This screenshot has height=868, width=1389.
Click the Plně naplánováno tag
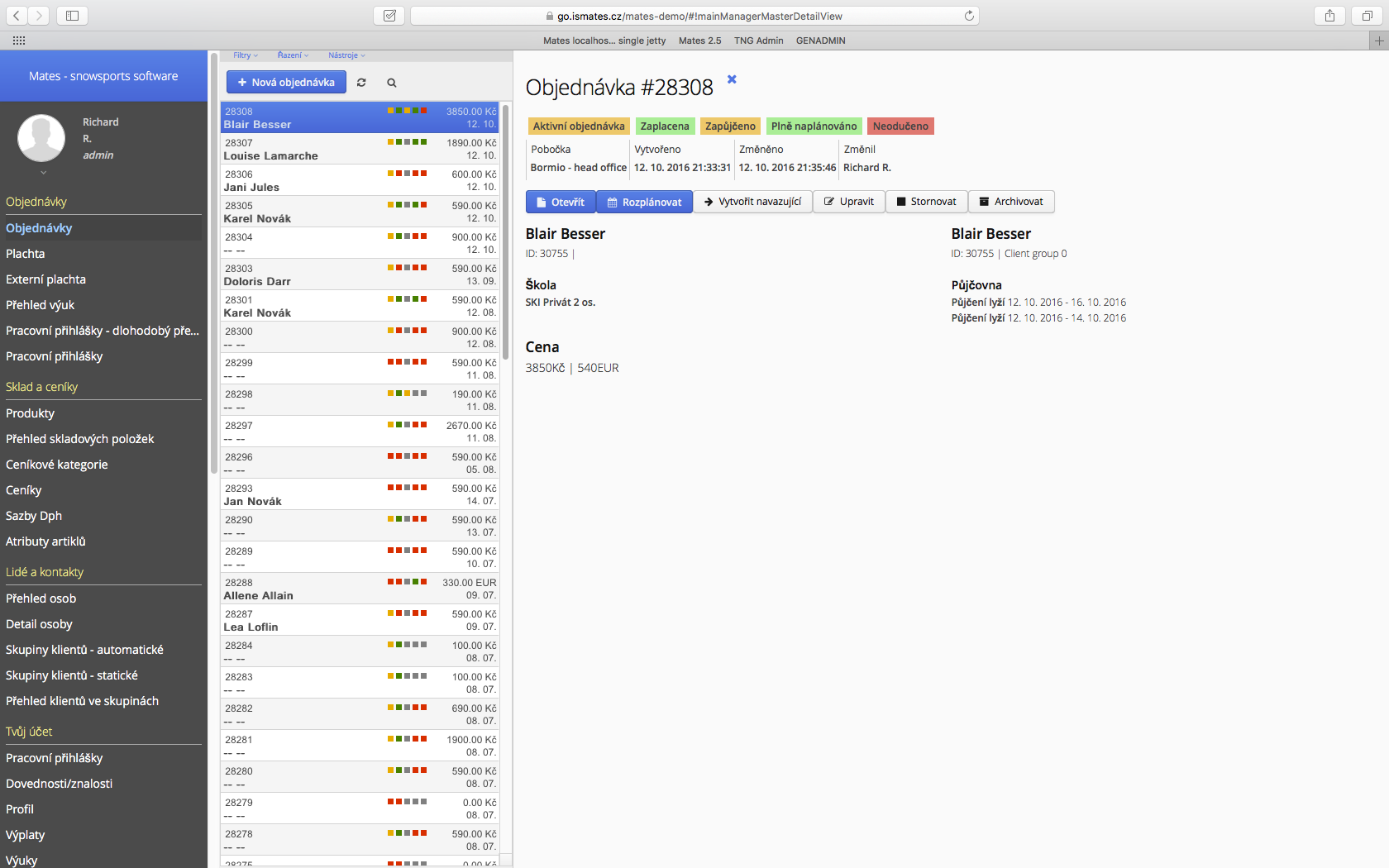[x=814, y=126]
